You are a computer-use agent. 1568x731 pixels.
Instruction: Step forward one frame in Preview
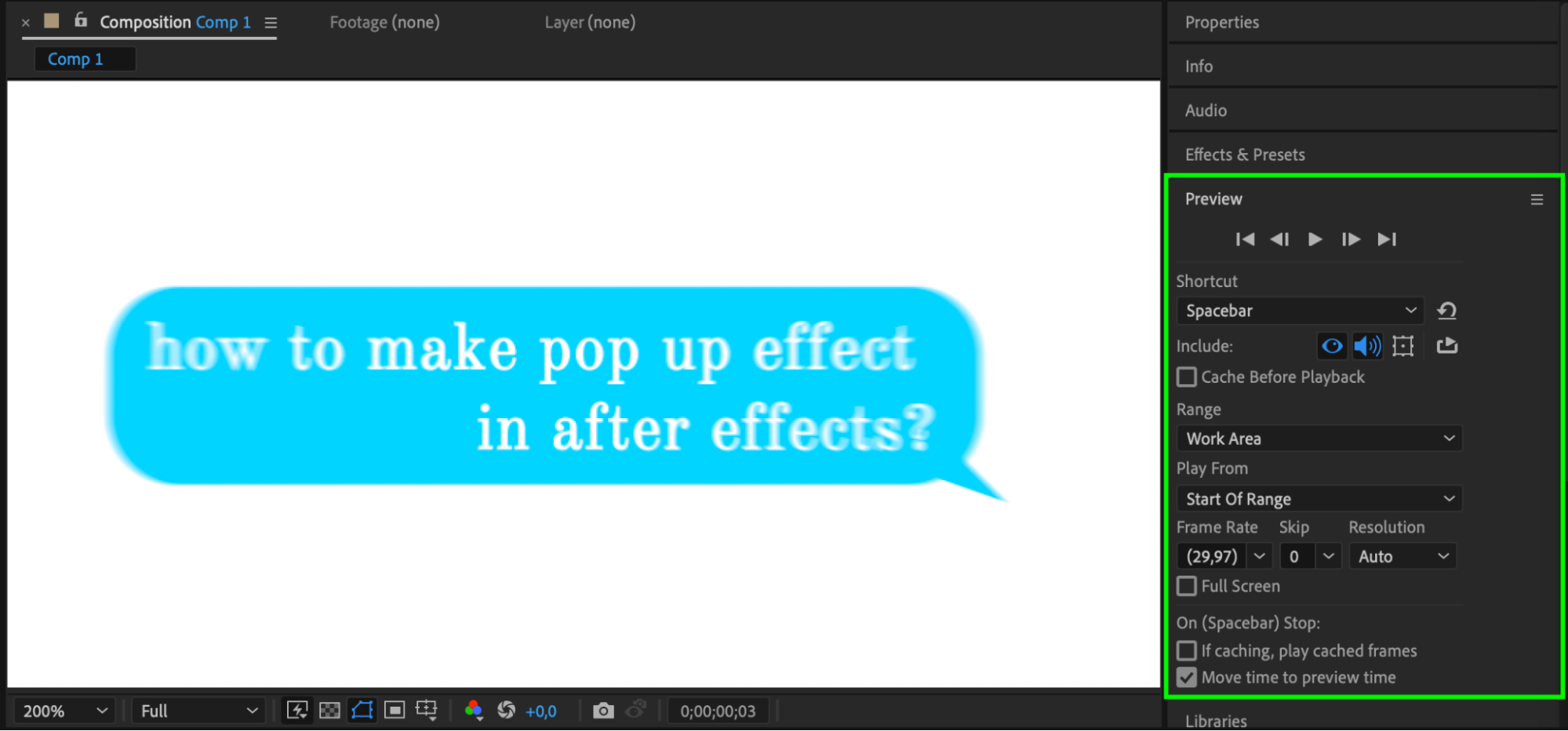1351,239
